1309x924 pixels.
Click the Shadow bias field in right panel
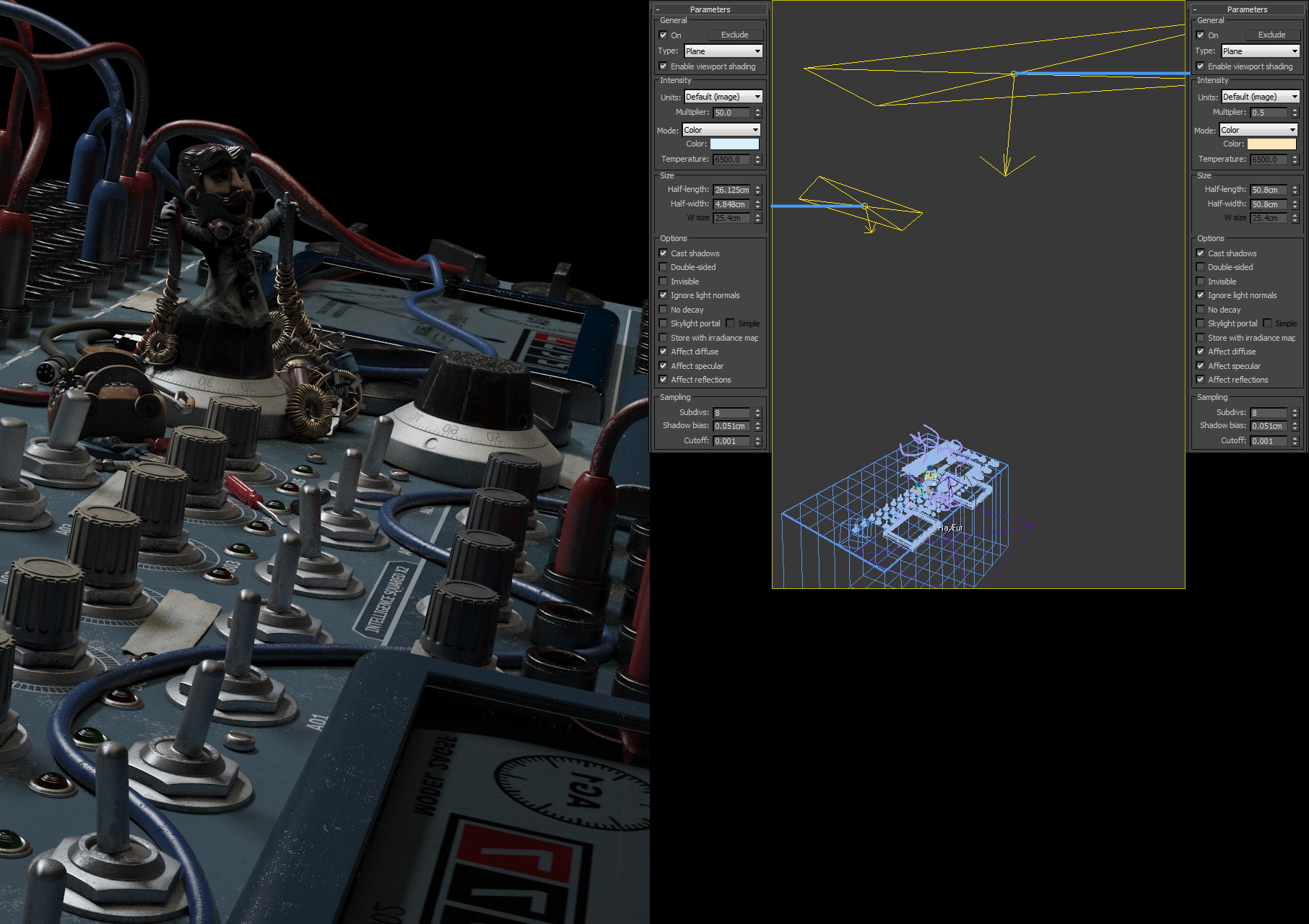coord(1268,426)
